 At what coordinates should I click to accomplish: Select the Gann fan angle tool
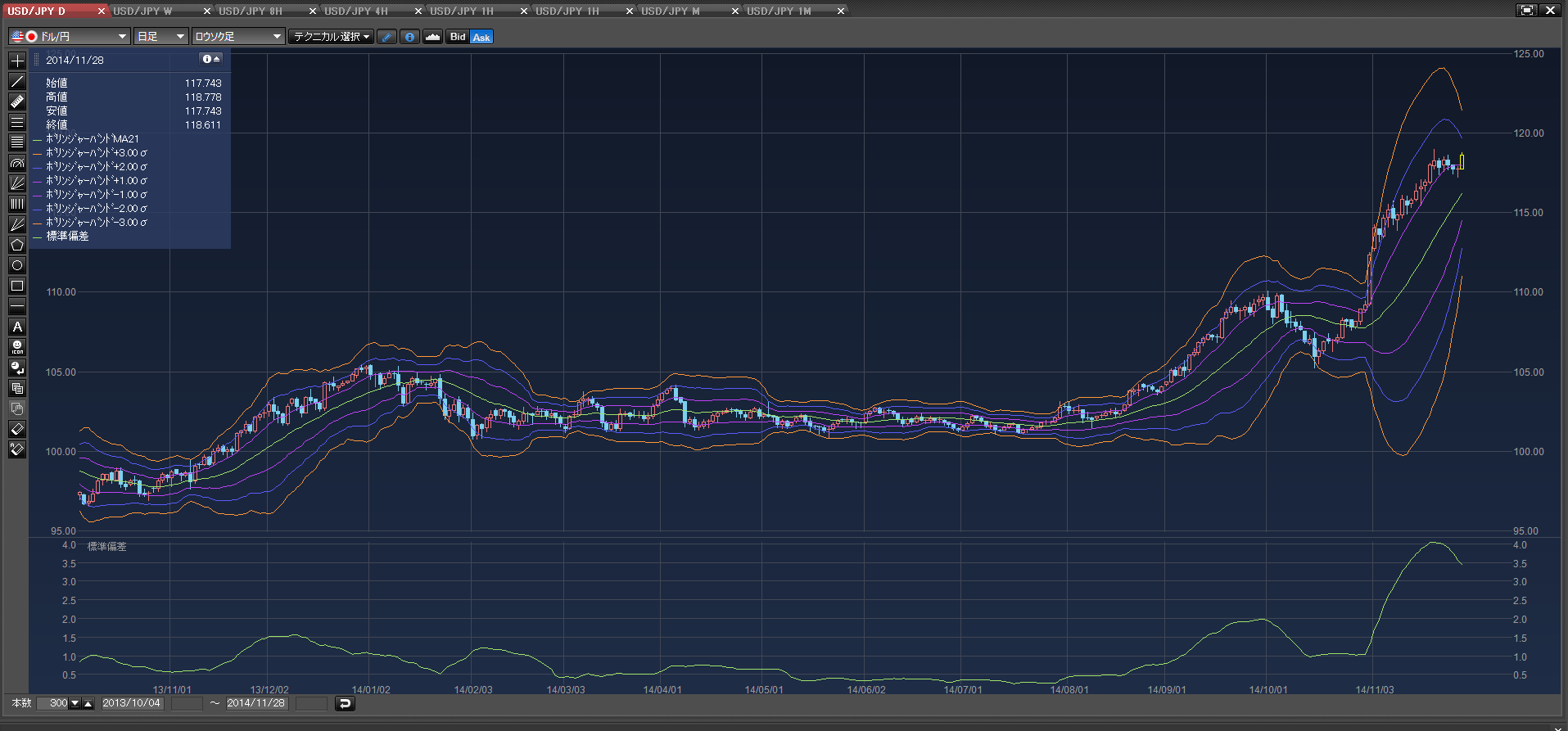point(17,224)
